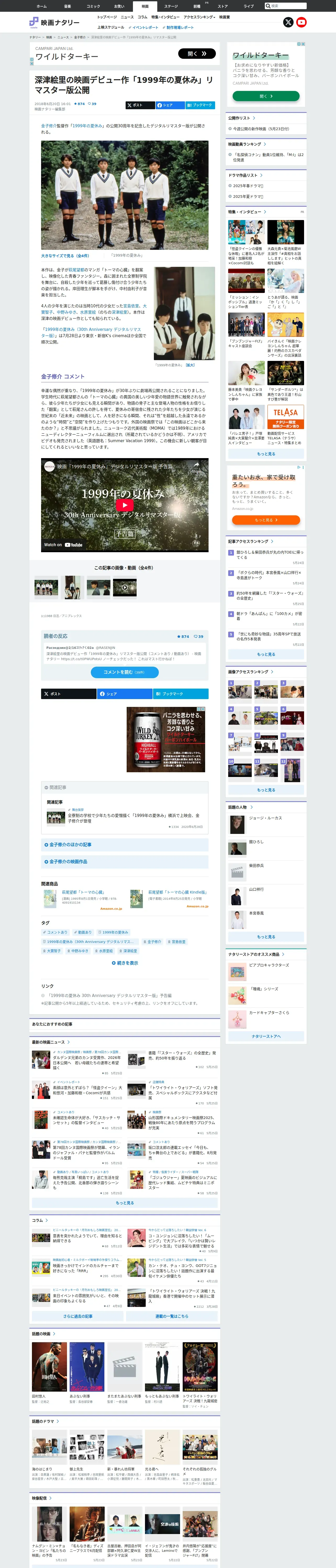
Task: Open 上映スケジュール menu item
Action: tap(110, 27)
